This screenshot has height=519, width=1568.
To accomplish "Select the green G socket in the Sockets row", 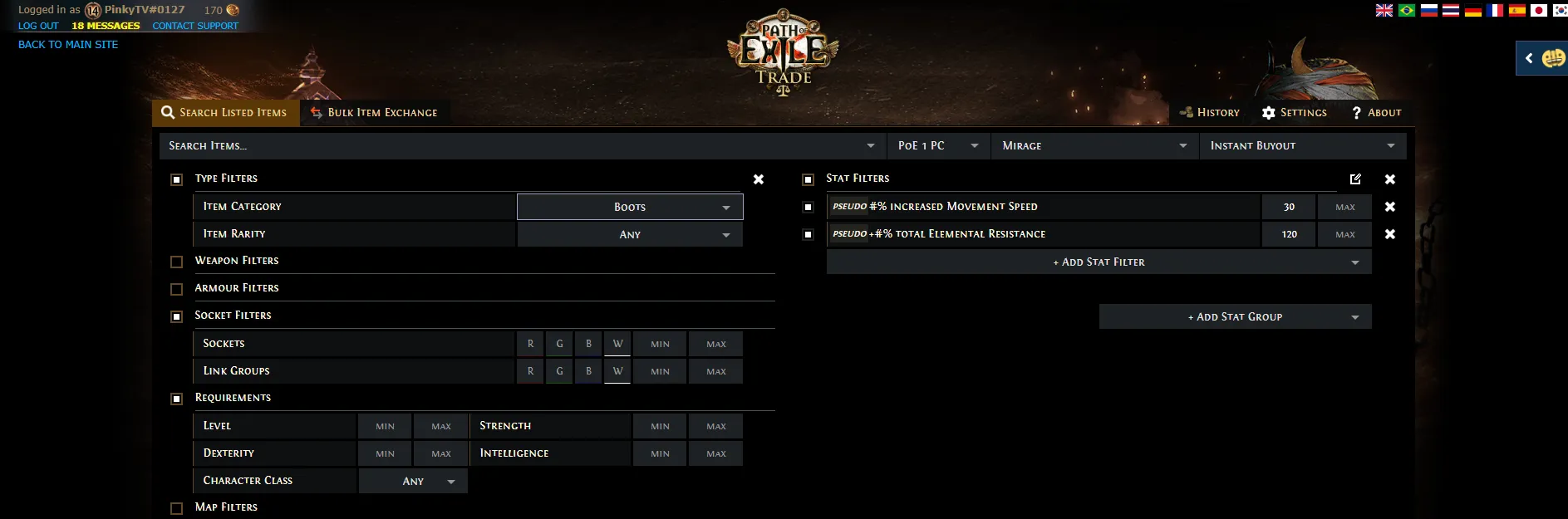I will point(559,344).
